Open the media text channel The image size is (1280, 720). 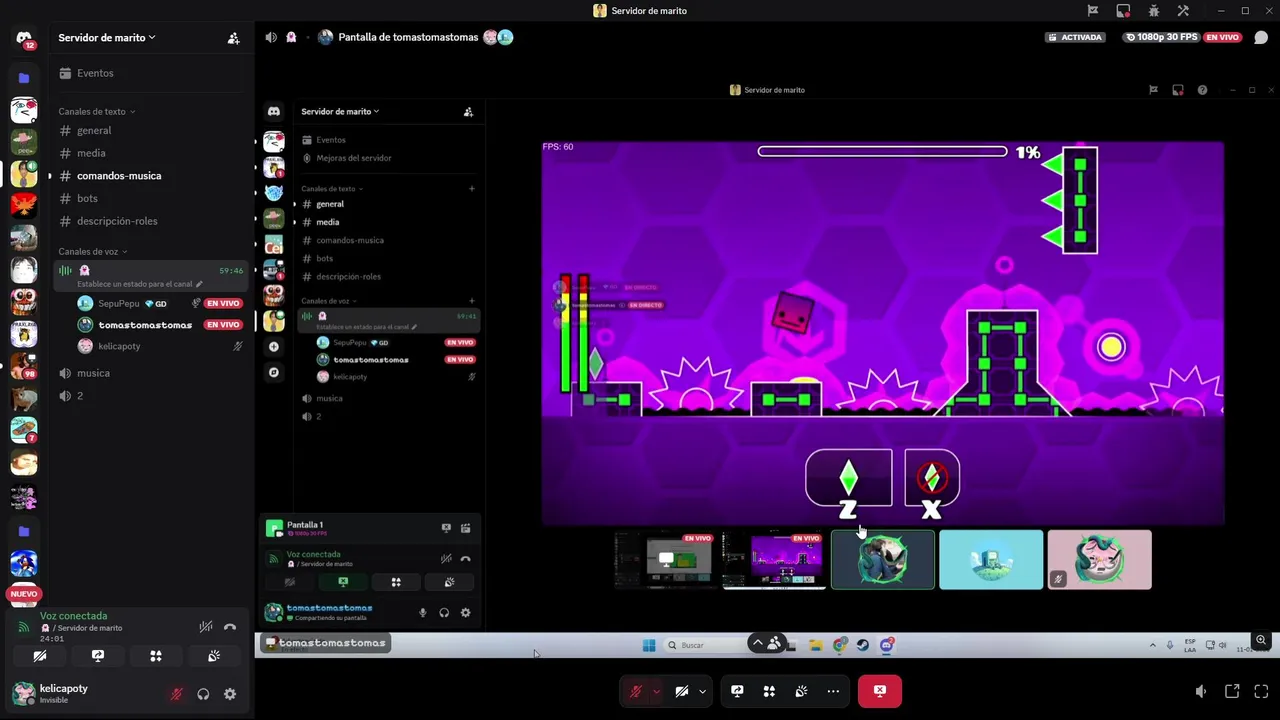pos(150,153)
